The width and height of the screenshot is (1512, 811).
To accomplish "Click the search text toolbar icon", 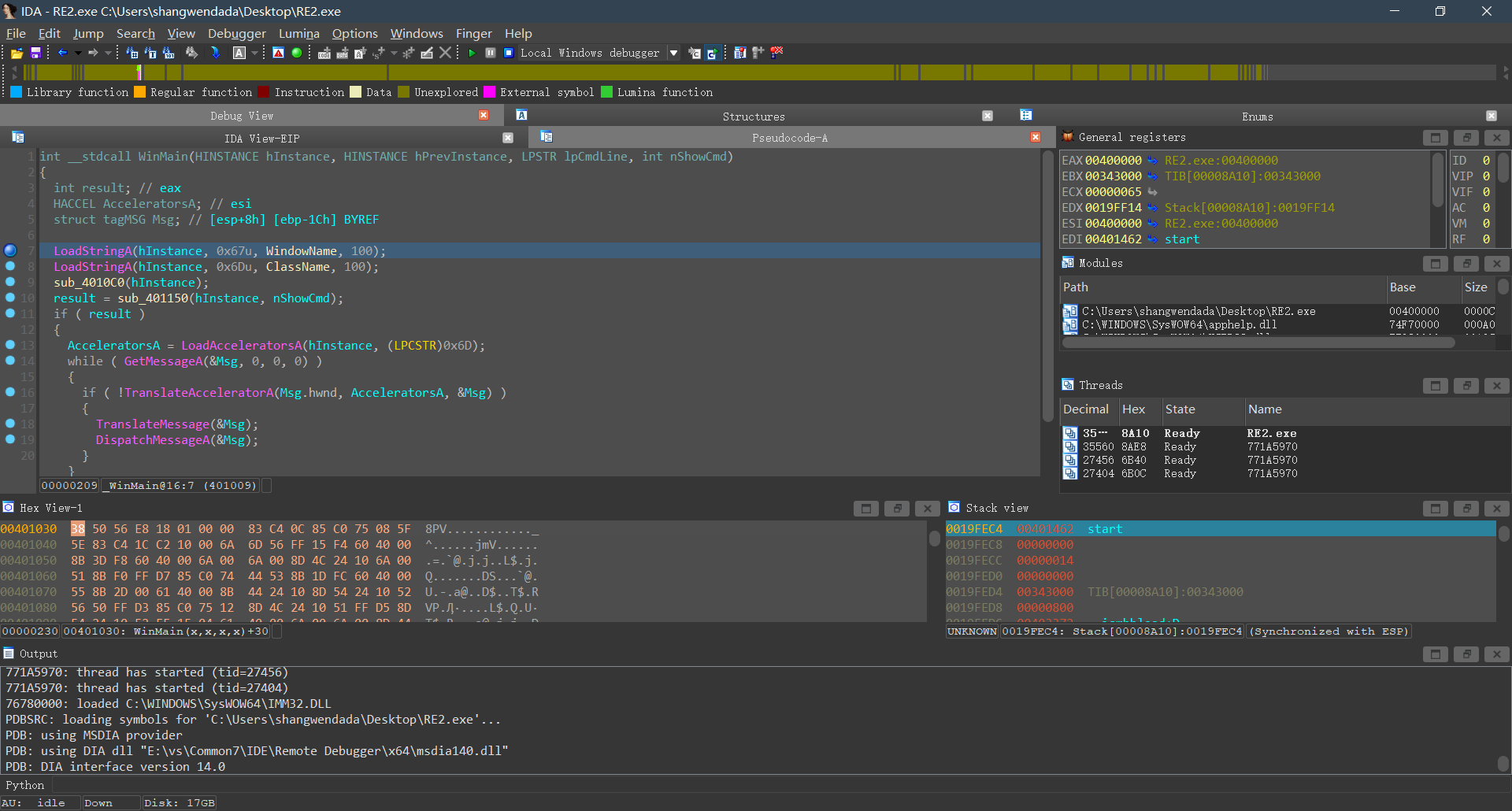I will (150, 53).
